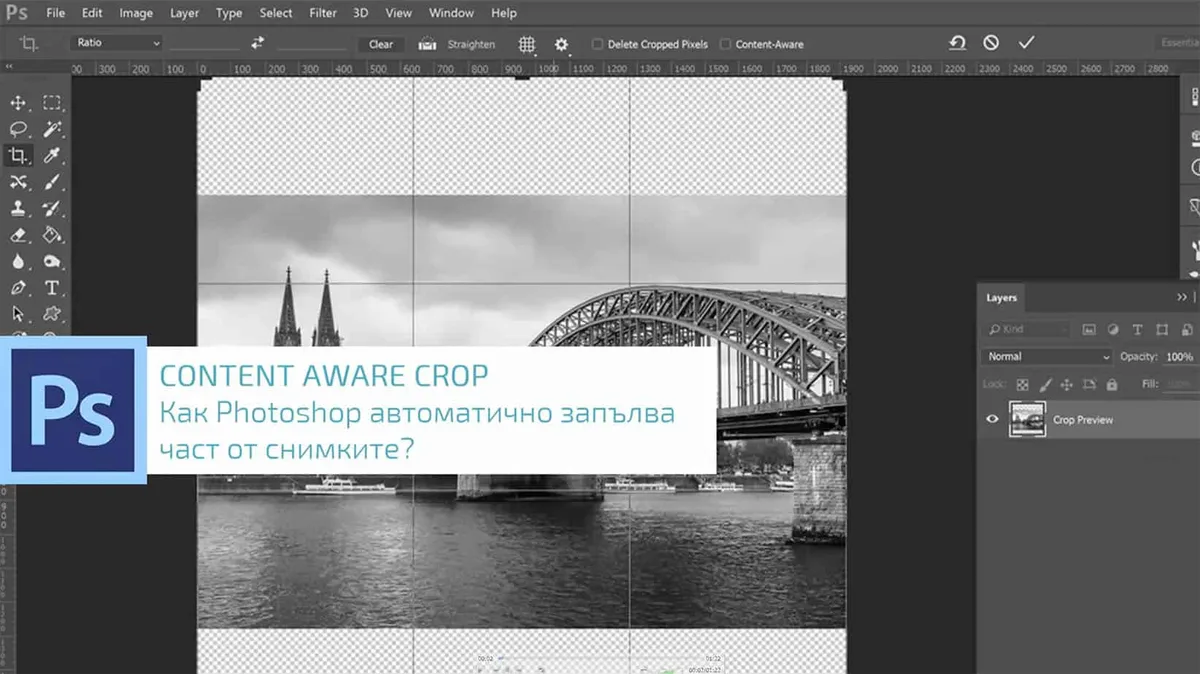The height and width of the screenshot is (674, 1200).
Task: Collapse the Layers panel with double arrows
Action: click(1181, 298)
